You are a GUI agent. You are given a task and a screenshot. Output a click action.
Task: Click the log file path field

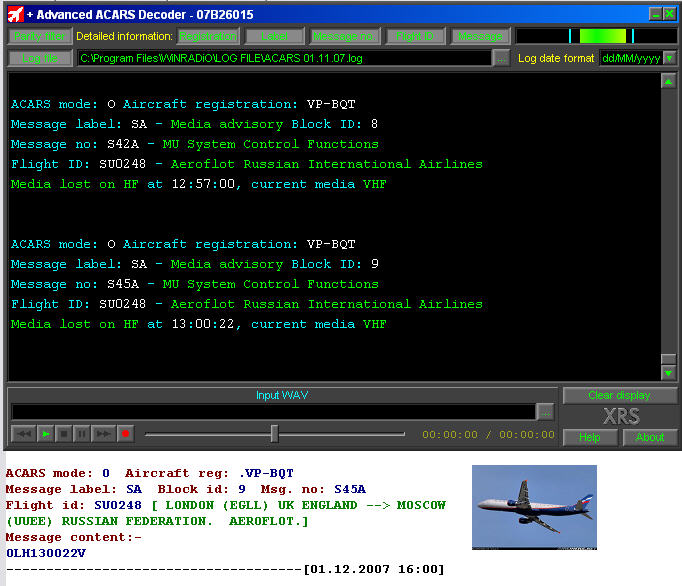point(284,58)
